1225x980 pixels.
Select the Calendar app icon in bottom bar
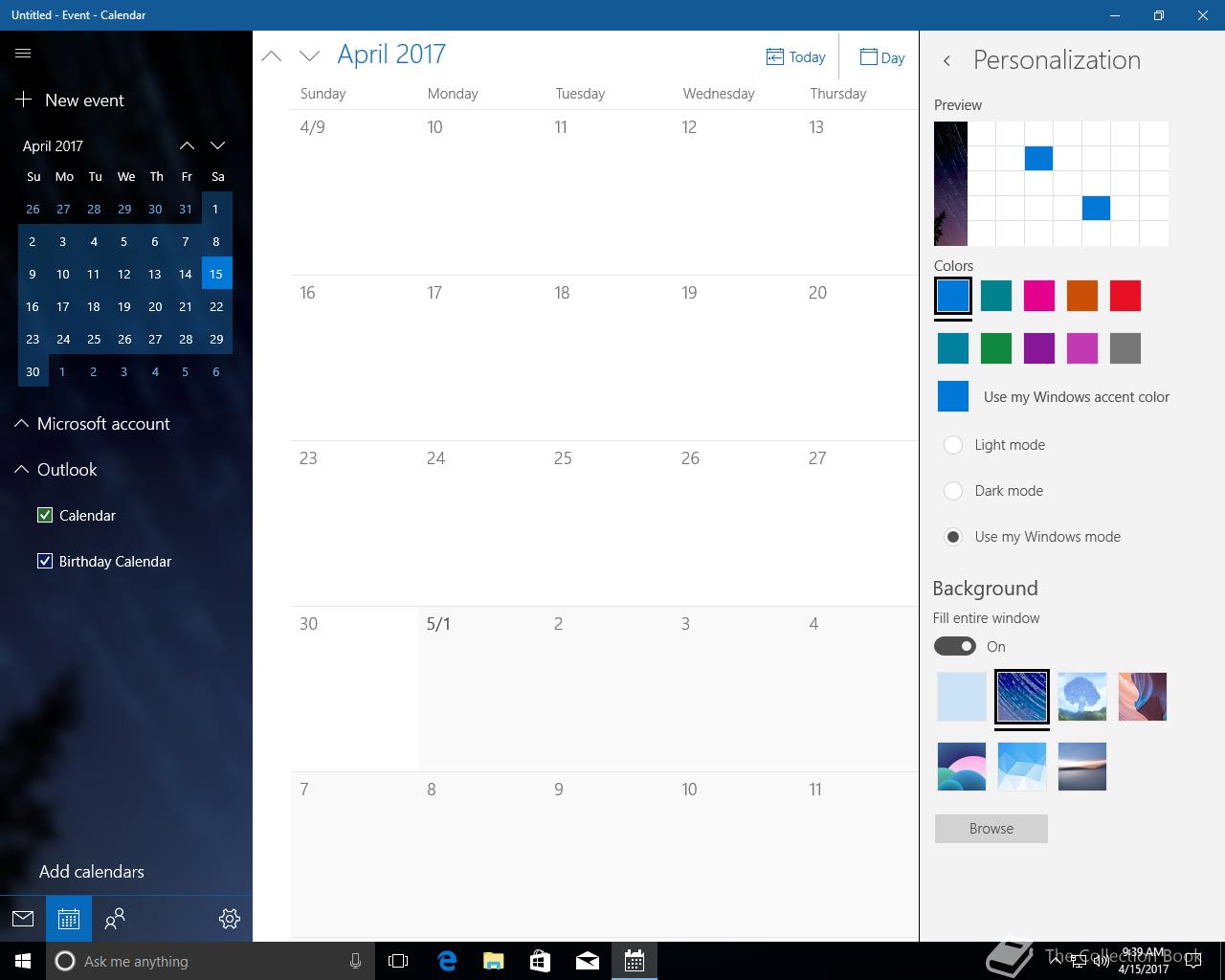[x=69, y=919]
